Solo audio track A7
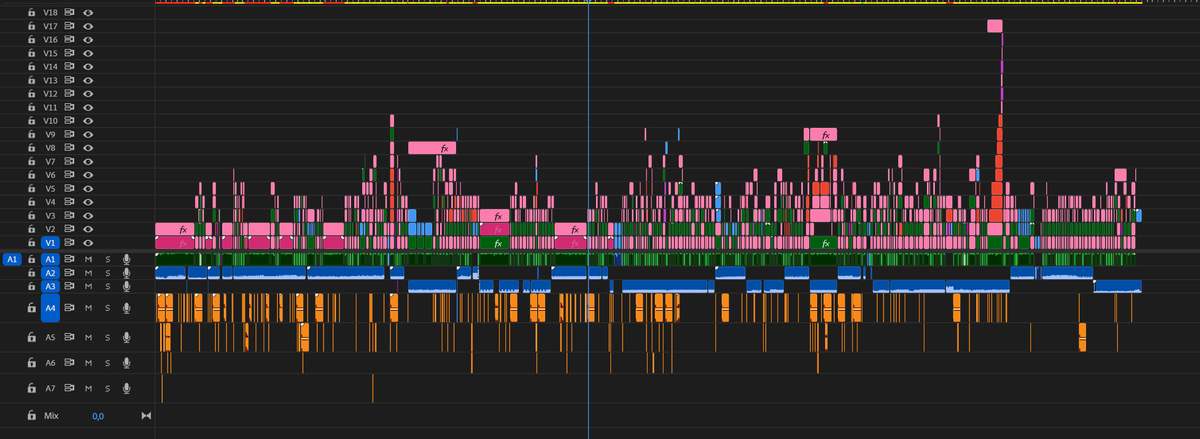Viewport: 1200px width, 439px height. tap(108, 388)
